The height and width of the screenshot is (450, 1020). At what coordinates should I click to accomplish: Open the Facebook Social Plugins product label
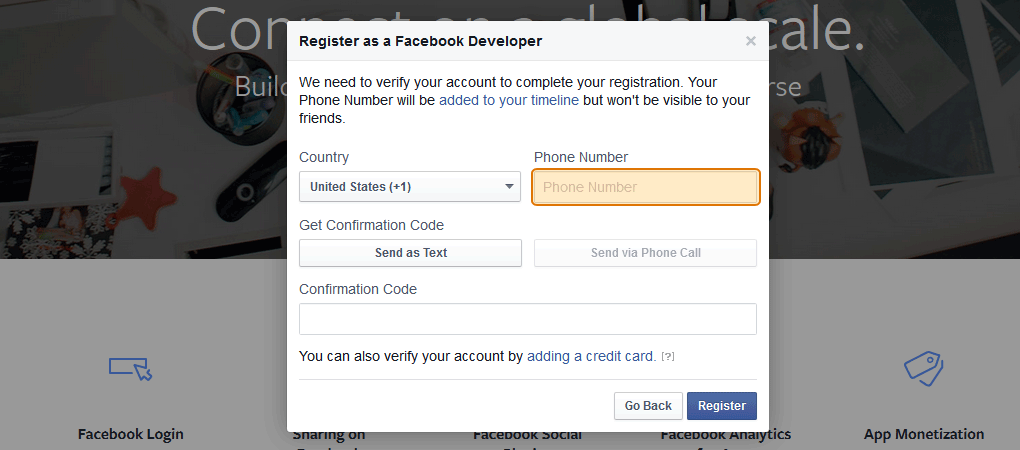pos(527,435)
